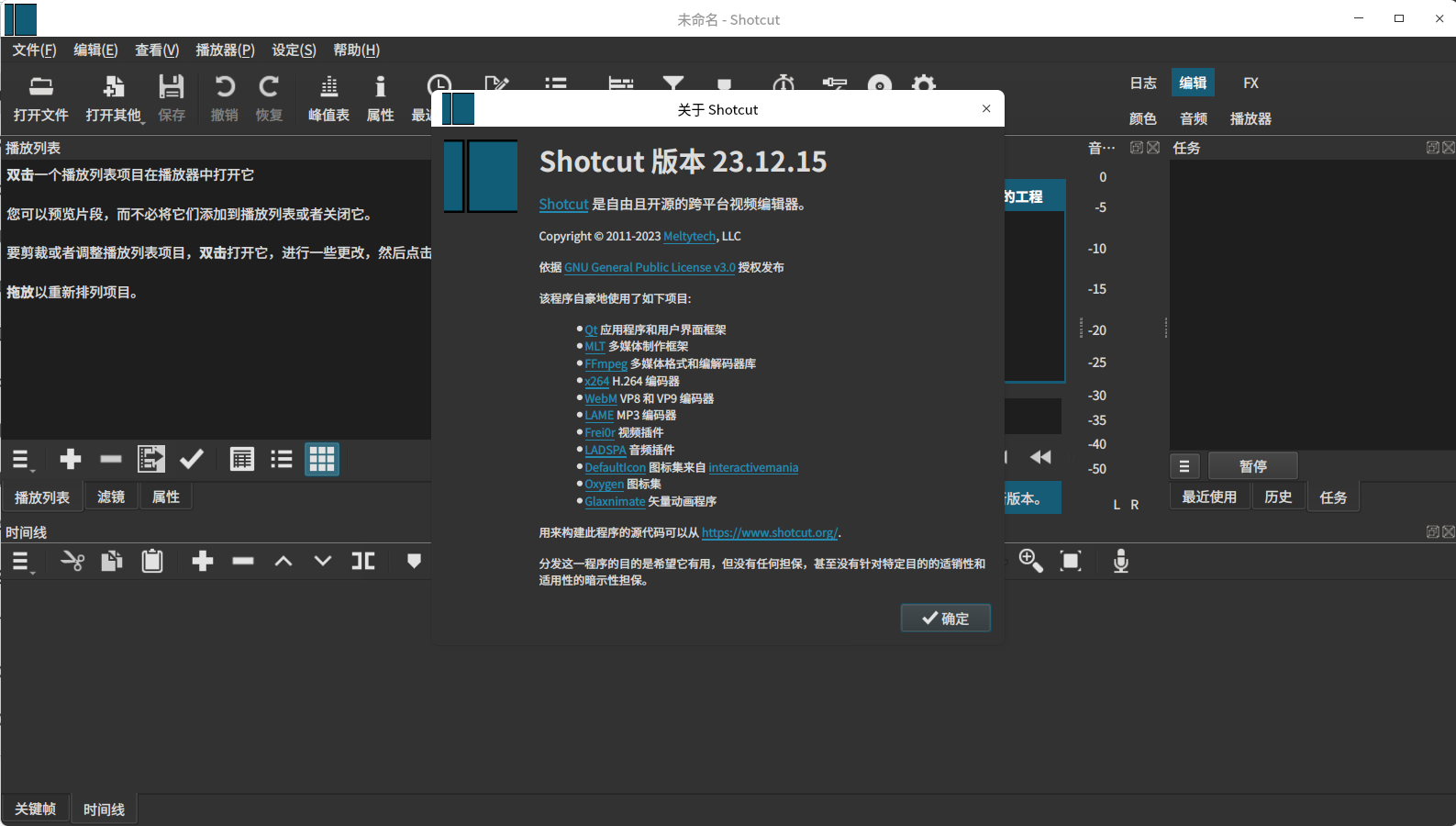The image size is (1456, 826).
Task: Open the playlist hamburger menu
Action: point(22,460)
